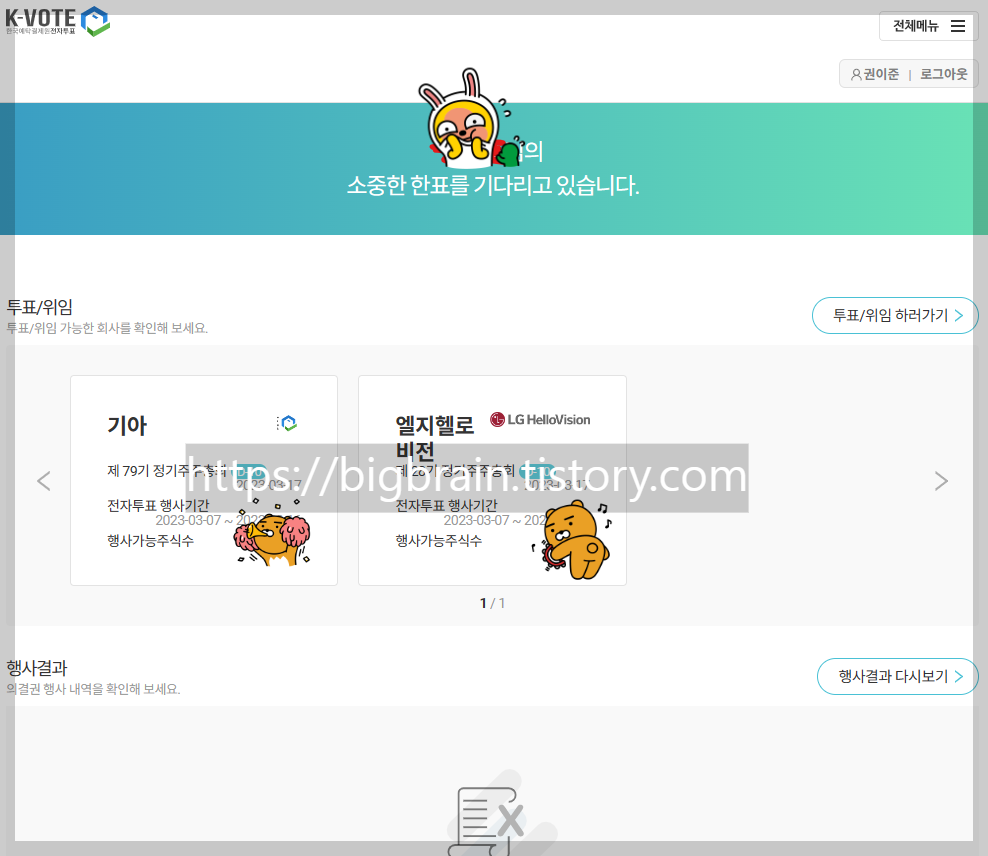Click the LG HelloVision logo

point(541,419)
